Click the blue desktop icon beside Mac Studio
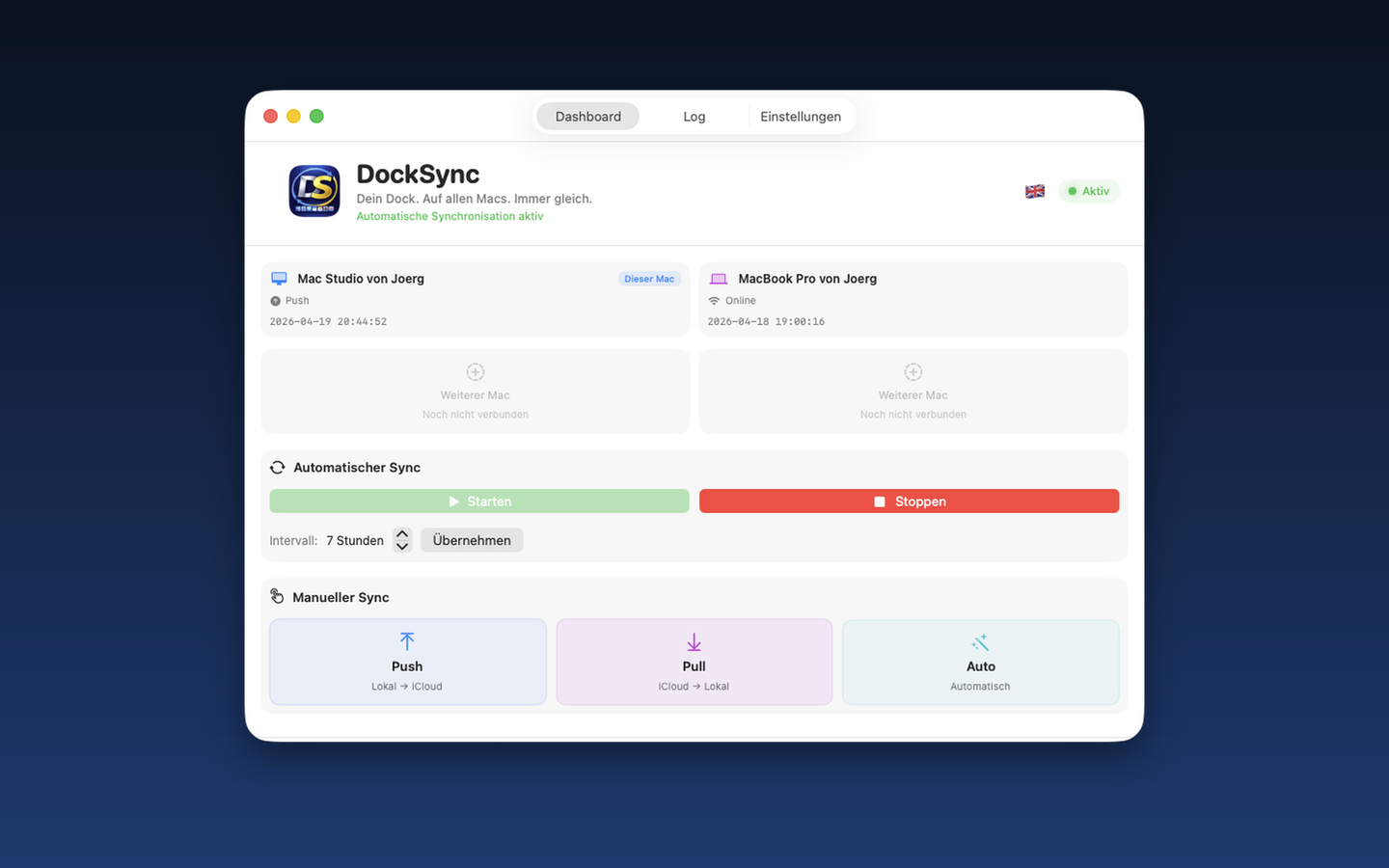This screenshot has height=868, width=1389. (279, 279)
